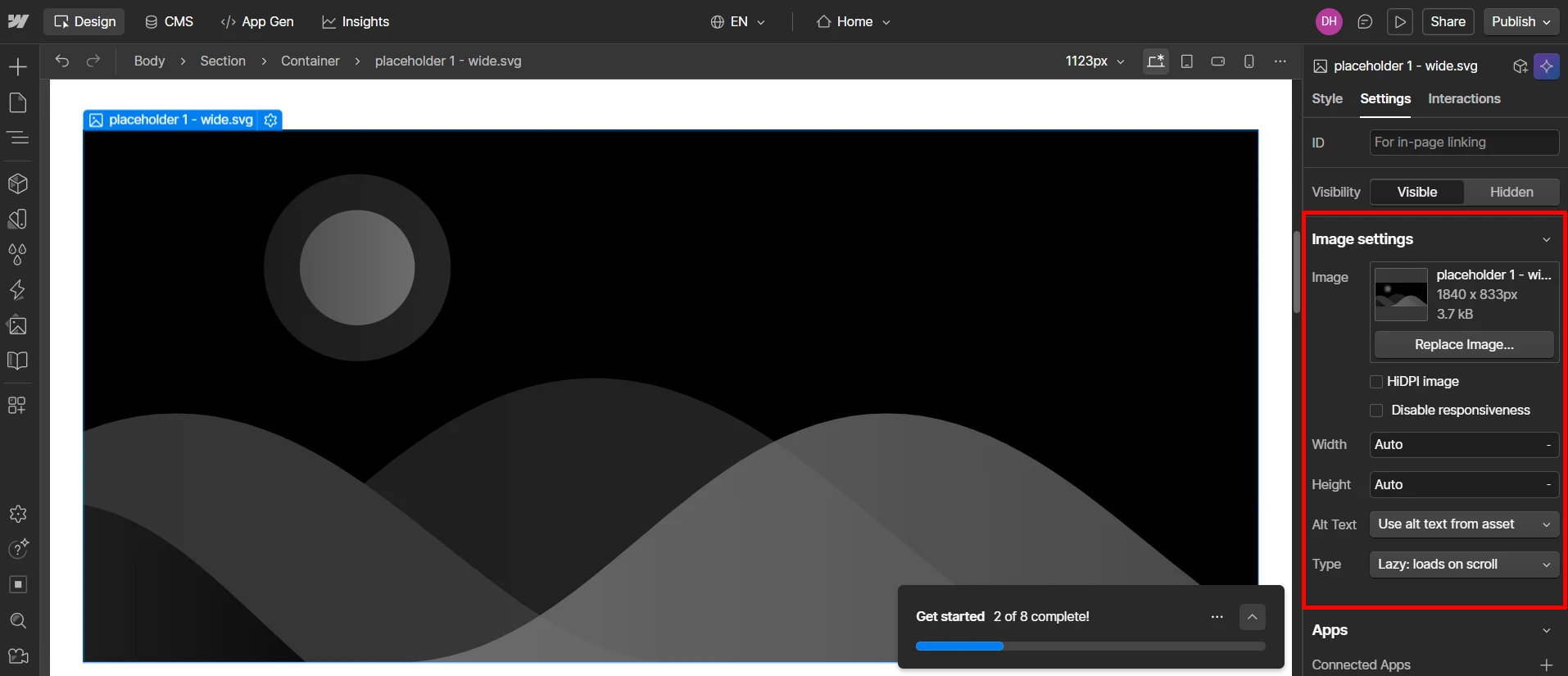1568x676 pixels.
Task: Select the base desktop breakpoint
Action: click(x=1156, y=61)
